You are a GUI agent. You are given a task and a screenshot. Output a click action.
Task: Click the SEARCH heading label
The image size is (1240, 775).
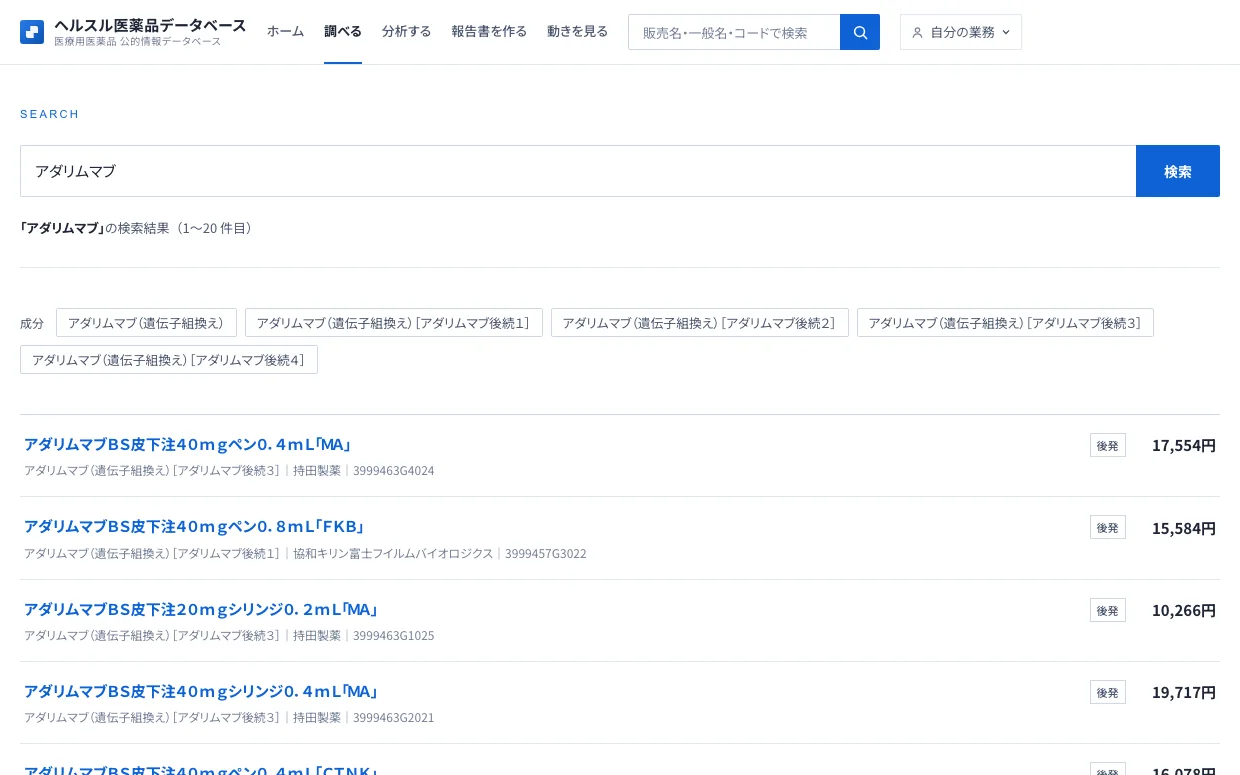point(50,114)
